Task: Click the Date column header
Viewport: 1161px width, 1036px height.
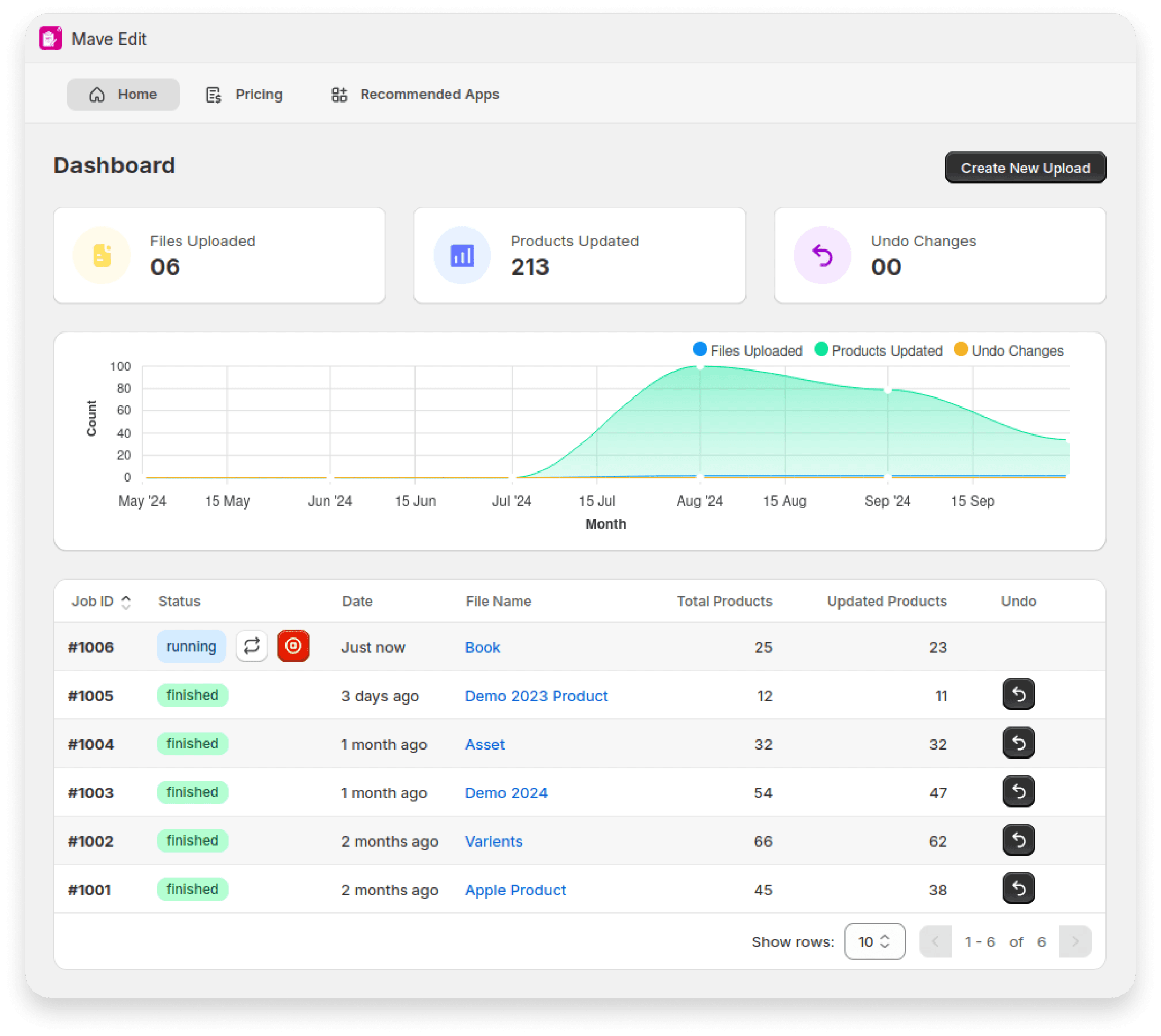Action: click(357, 601)
